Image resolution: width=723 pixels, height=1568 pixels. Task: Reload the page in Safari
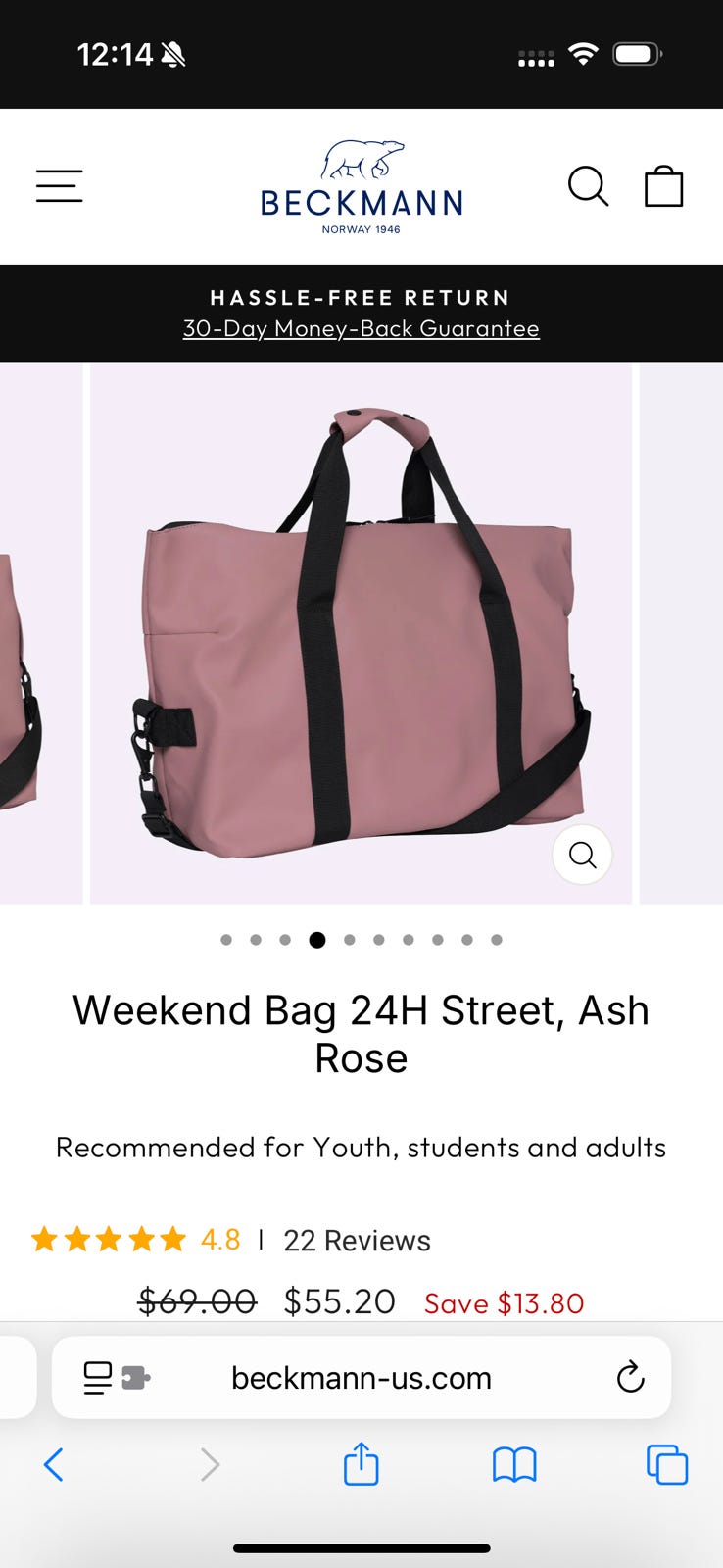pyautogui.click(x=630, y=1377)
